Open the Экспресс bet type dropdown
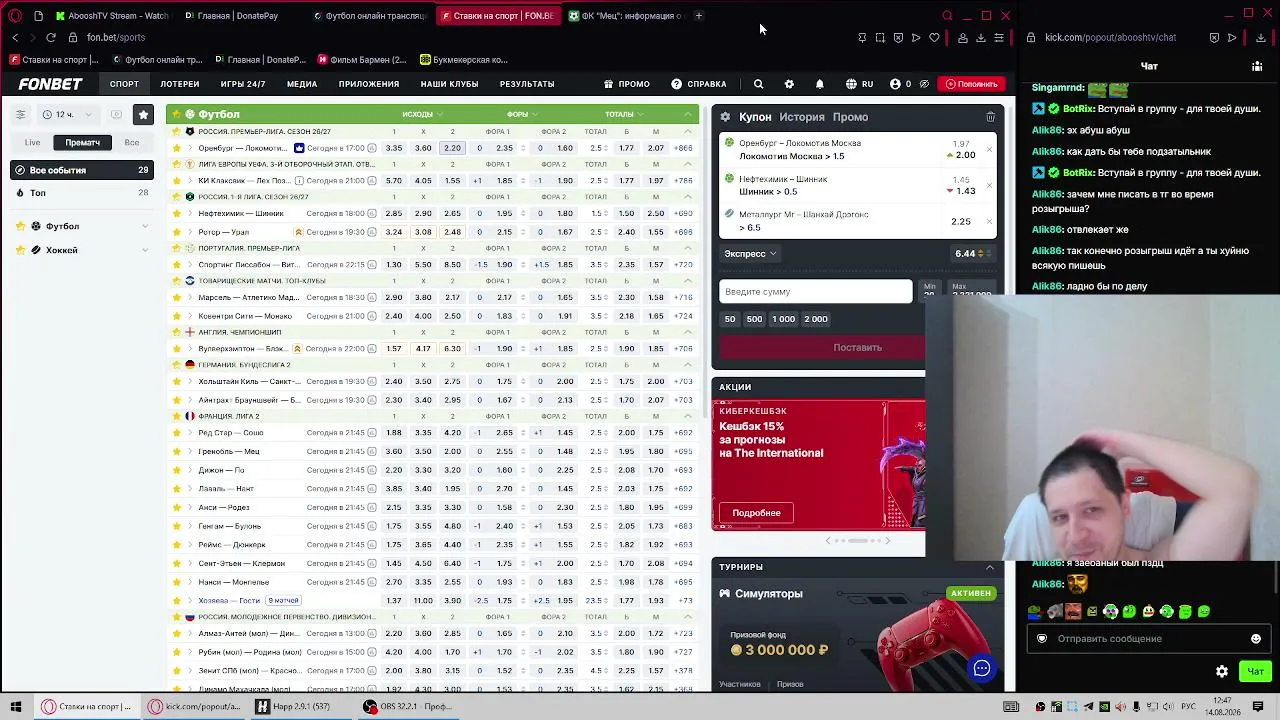Image resolution: width=1280 pixels, height=720 pixels. [751, 254]
